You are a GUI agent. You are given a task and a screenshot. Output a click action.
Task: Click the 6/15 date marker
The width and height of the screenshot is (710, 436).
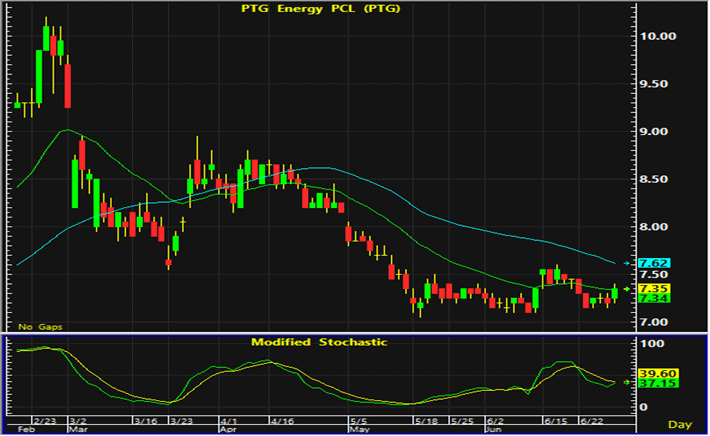point(556,421)
